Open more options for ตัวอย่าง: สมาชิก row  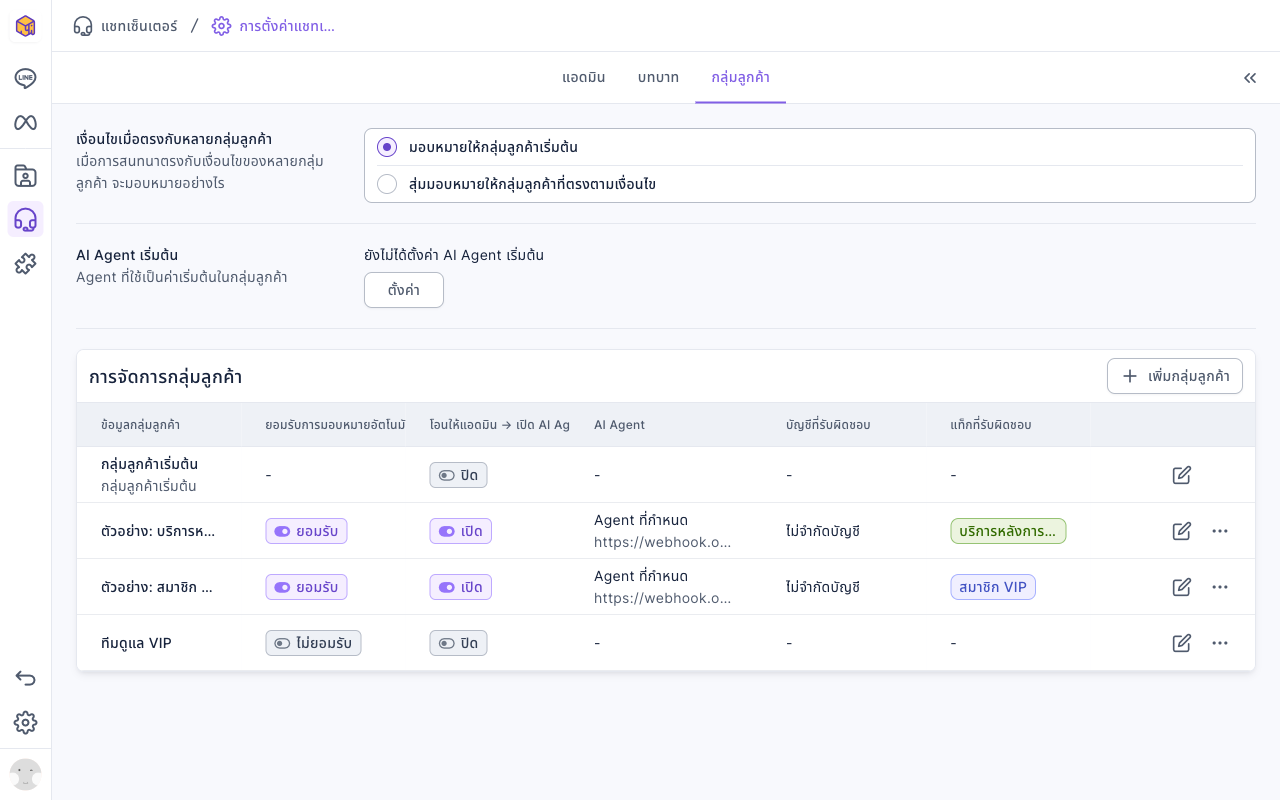(x=1220, y=587)
